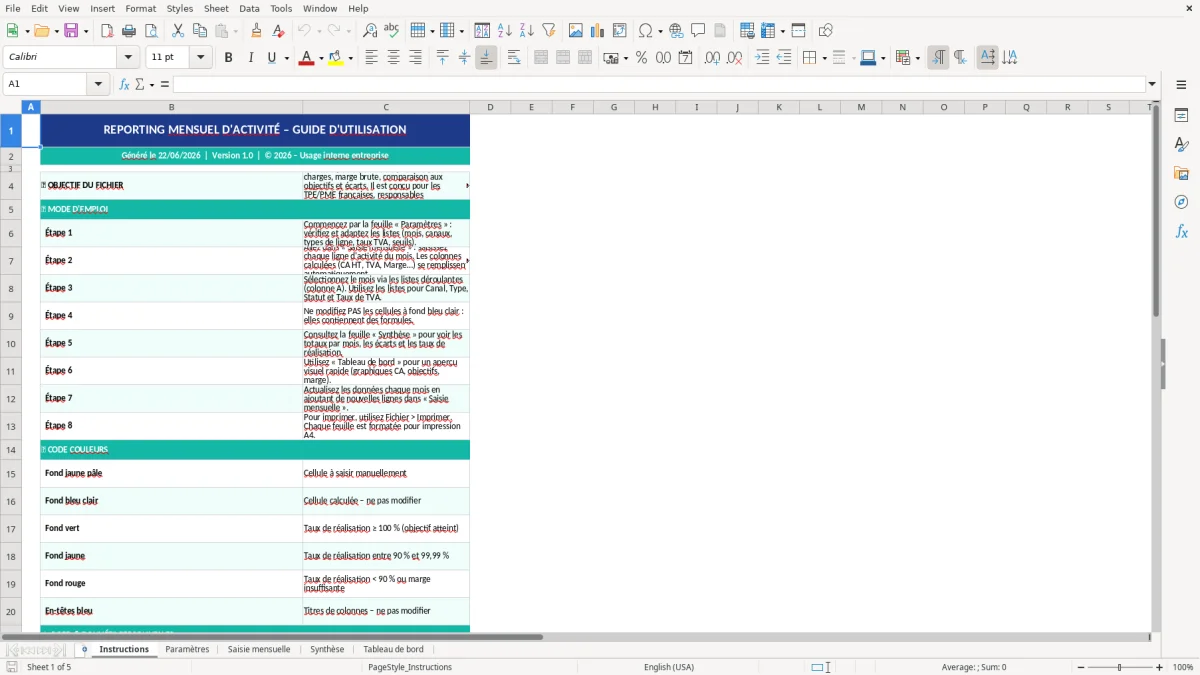The image size is (1200, 675).
Task: Click the formula input line
Action: pyautogui.click(x=658, y=84)
